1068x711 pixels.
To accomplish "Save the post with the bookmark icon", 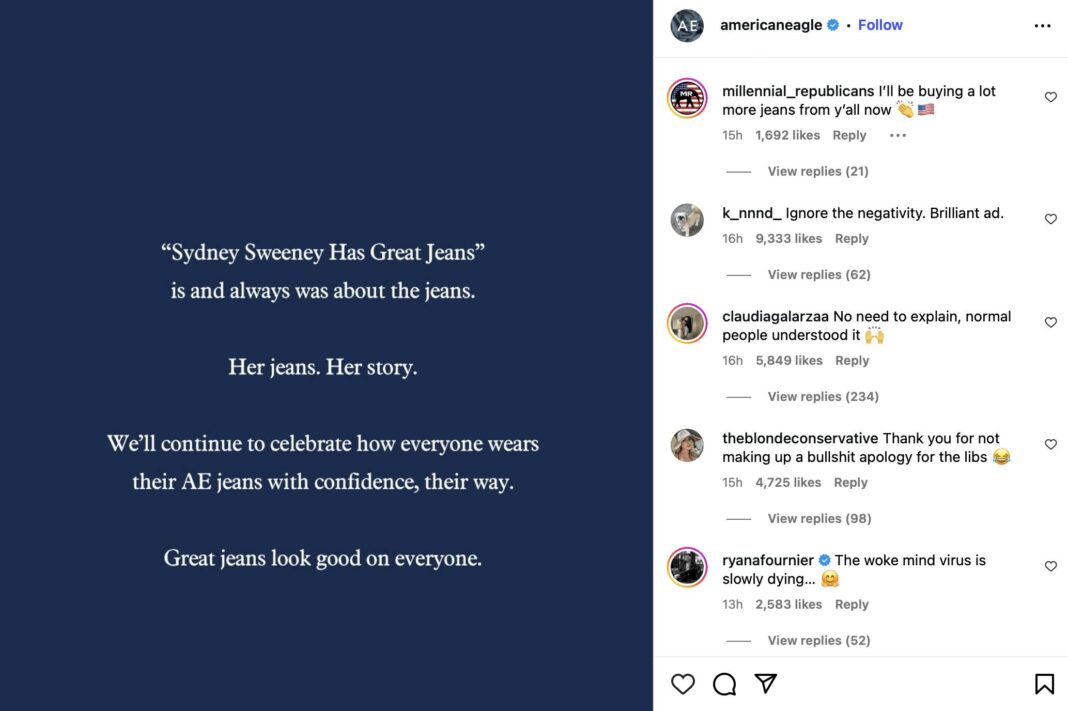I will [x=1044, y=684].
